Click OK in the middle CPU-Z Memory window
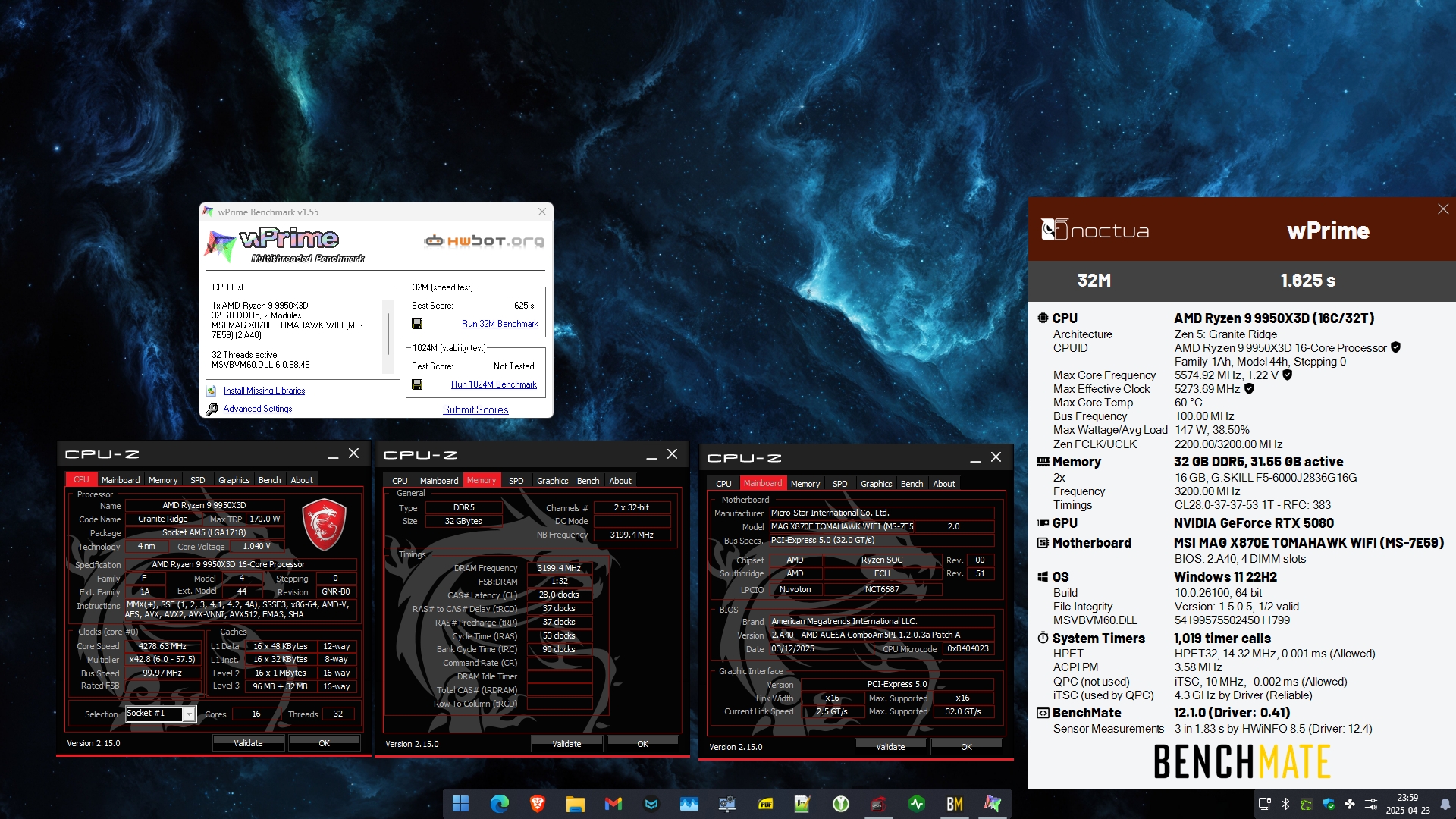The height and width of the screenshot is (819, 1456). click(642, 744)
